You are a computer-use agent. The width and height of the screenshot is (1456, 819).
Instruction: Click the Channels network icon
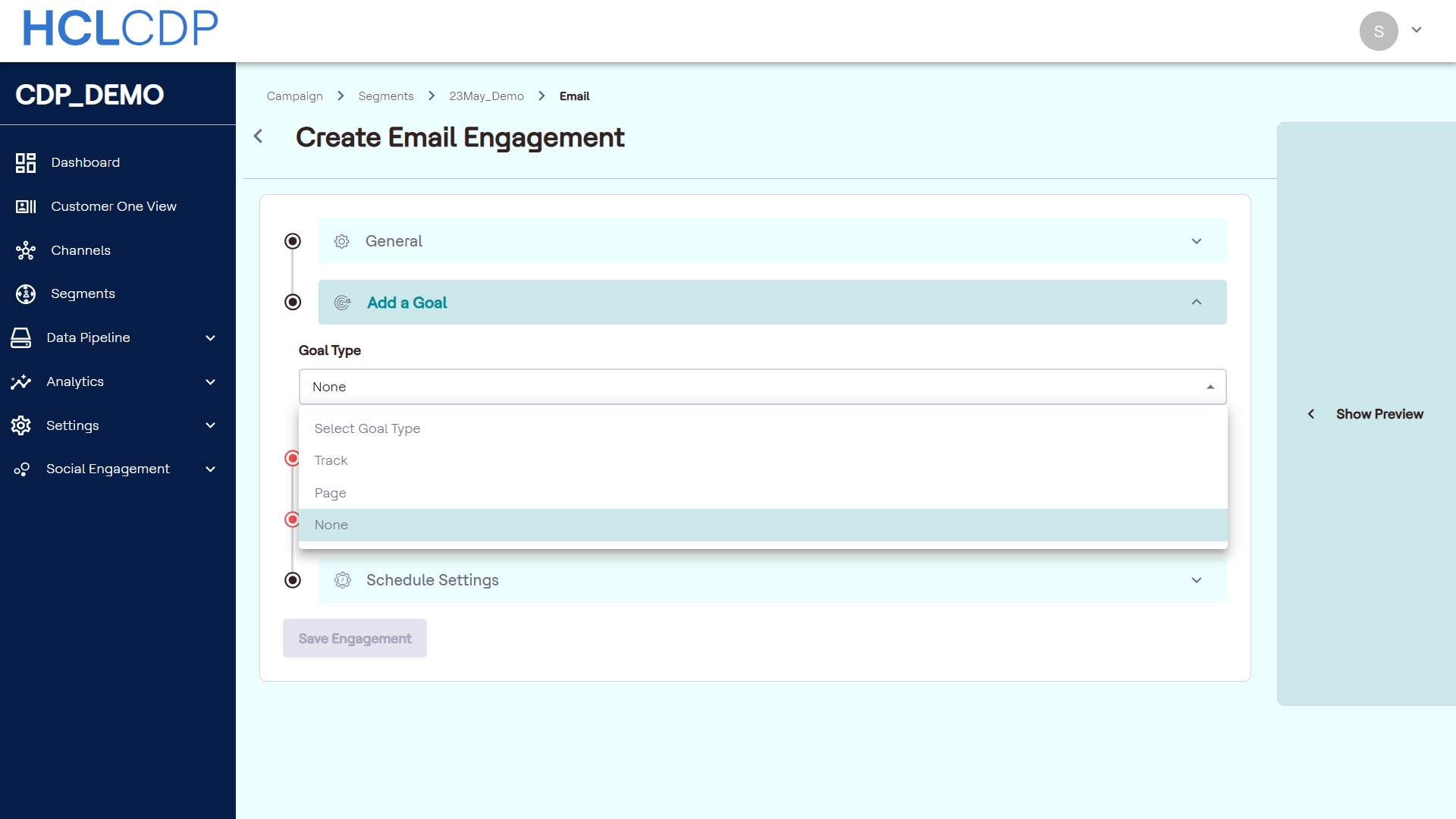click(x=26, y=251)
